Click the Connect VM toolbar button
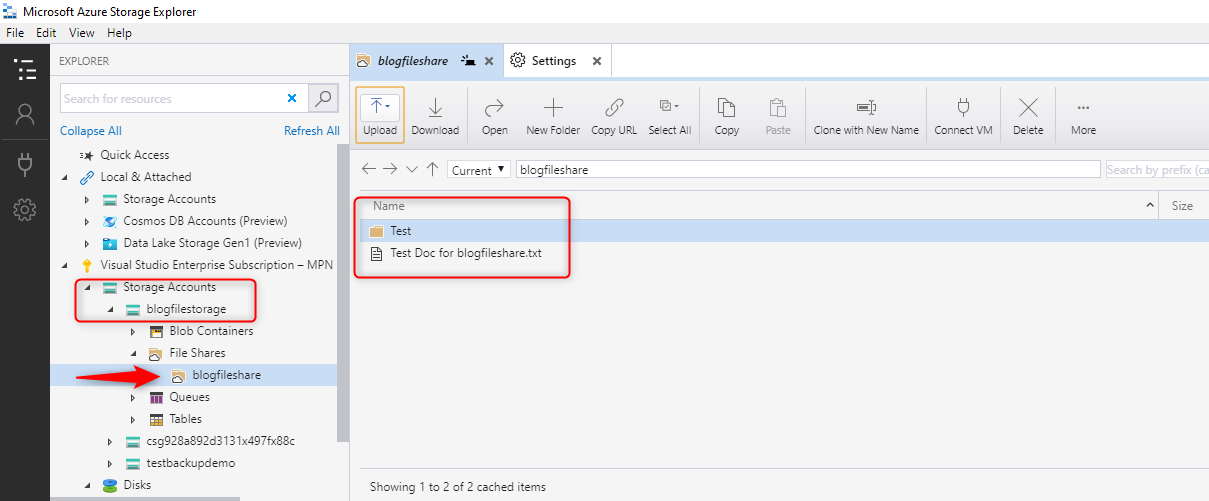1209x501 pixels. (963, 116)
